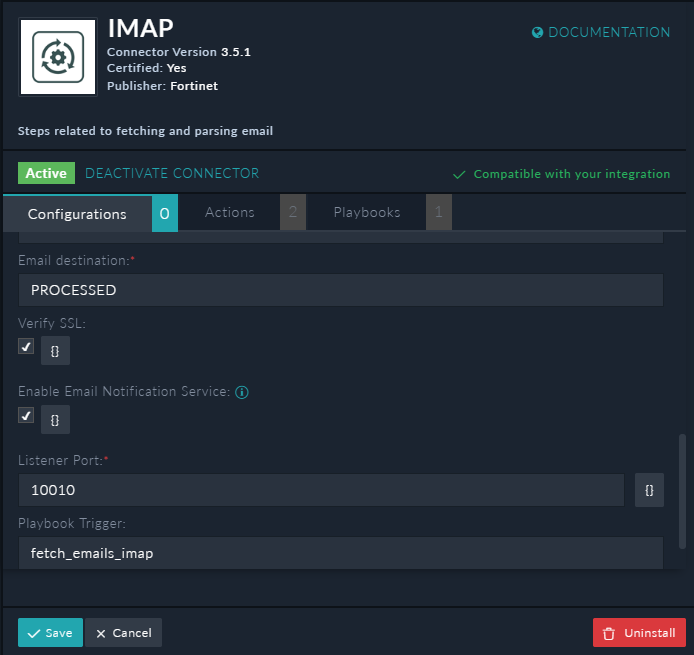The width and height of the screenshot is (694, 655).
Task: Click the Uninstall button
Action: point(639,632)
